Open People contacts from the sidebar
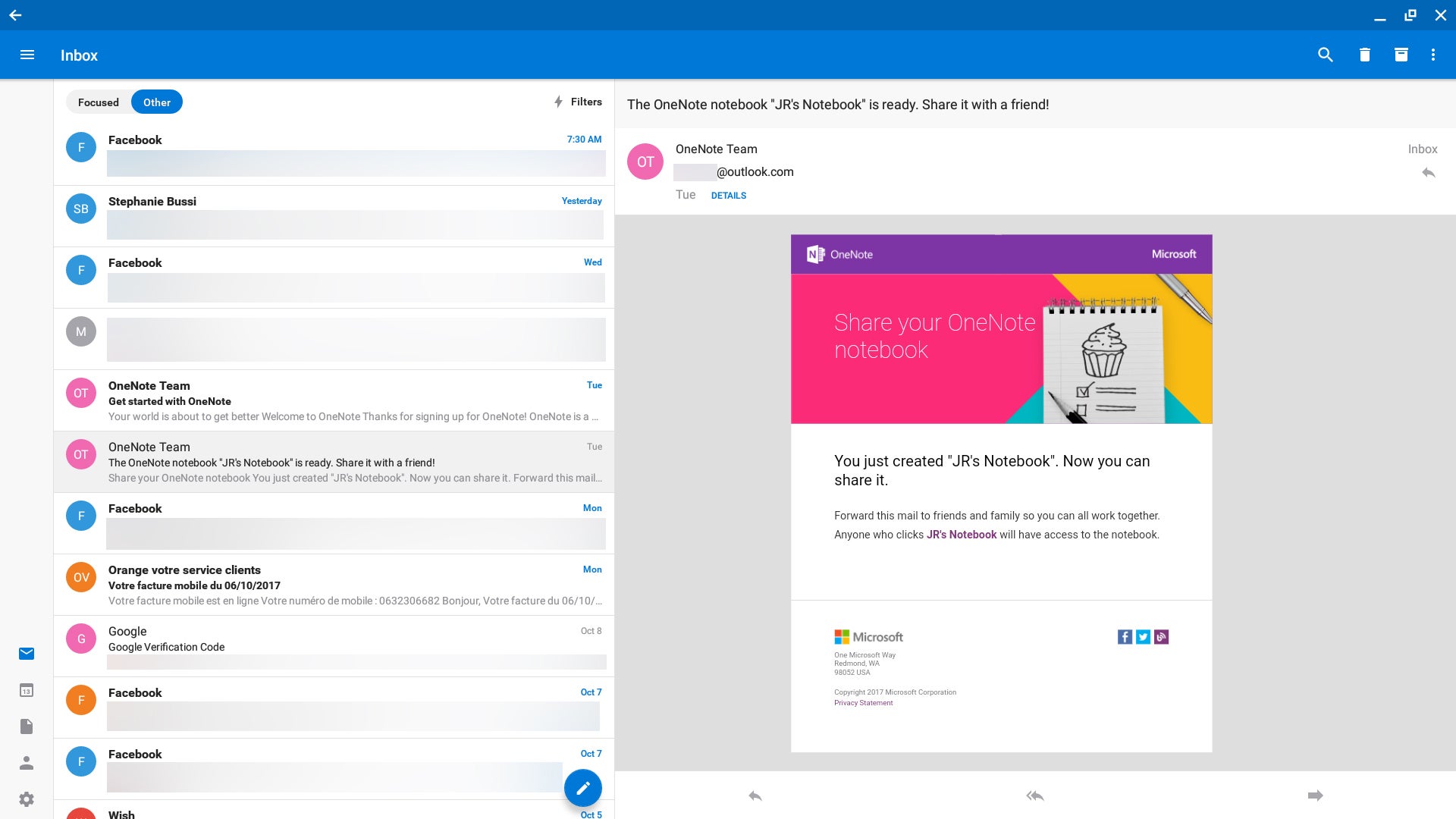The width and height of the screenshot is (1456, 819). [x=27, y=763]
